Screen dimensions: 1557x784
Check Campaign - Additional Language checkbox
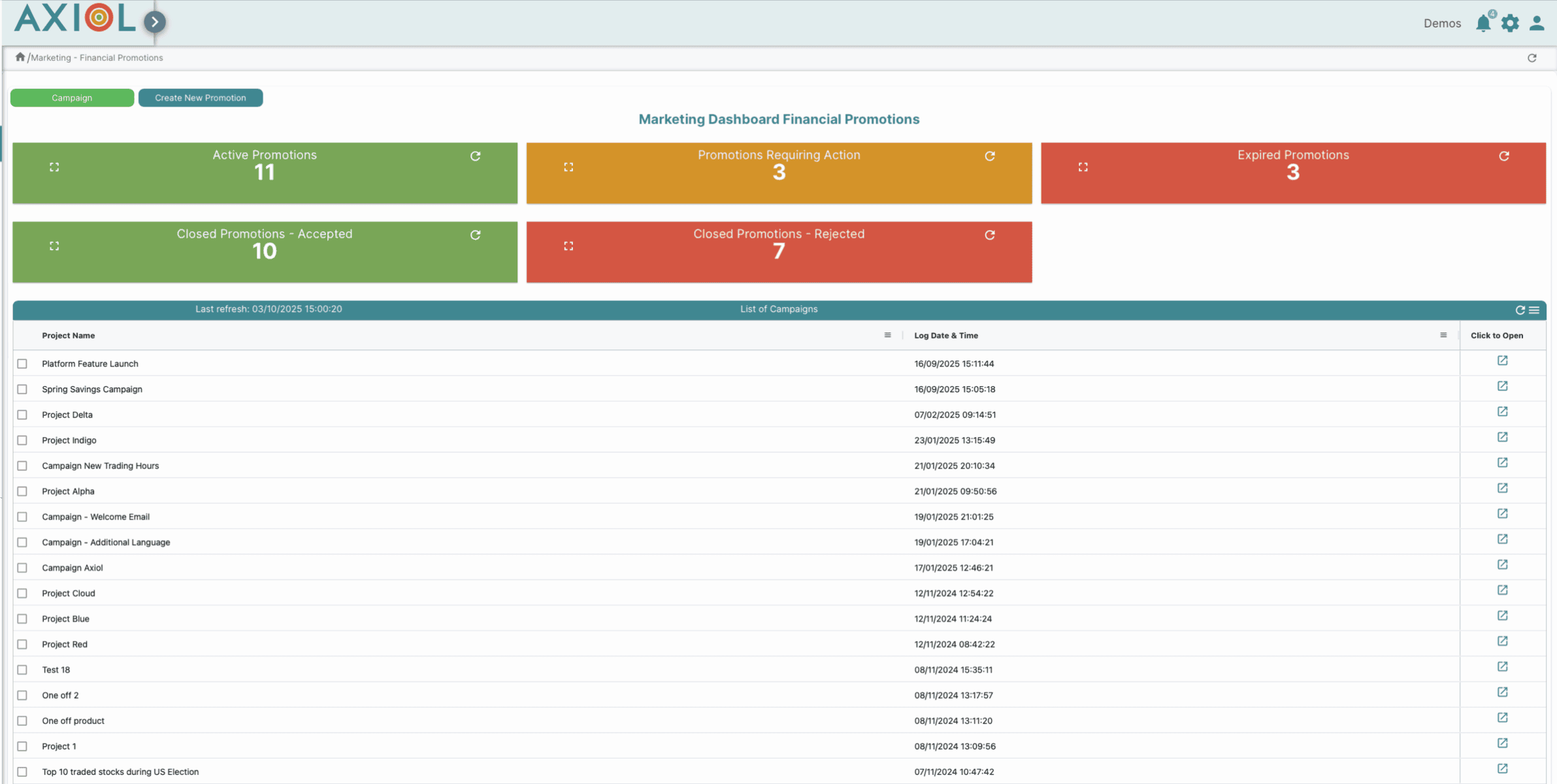tap(22, 542)
